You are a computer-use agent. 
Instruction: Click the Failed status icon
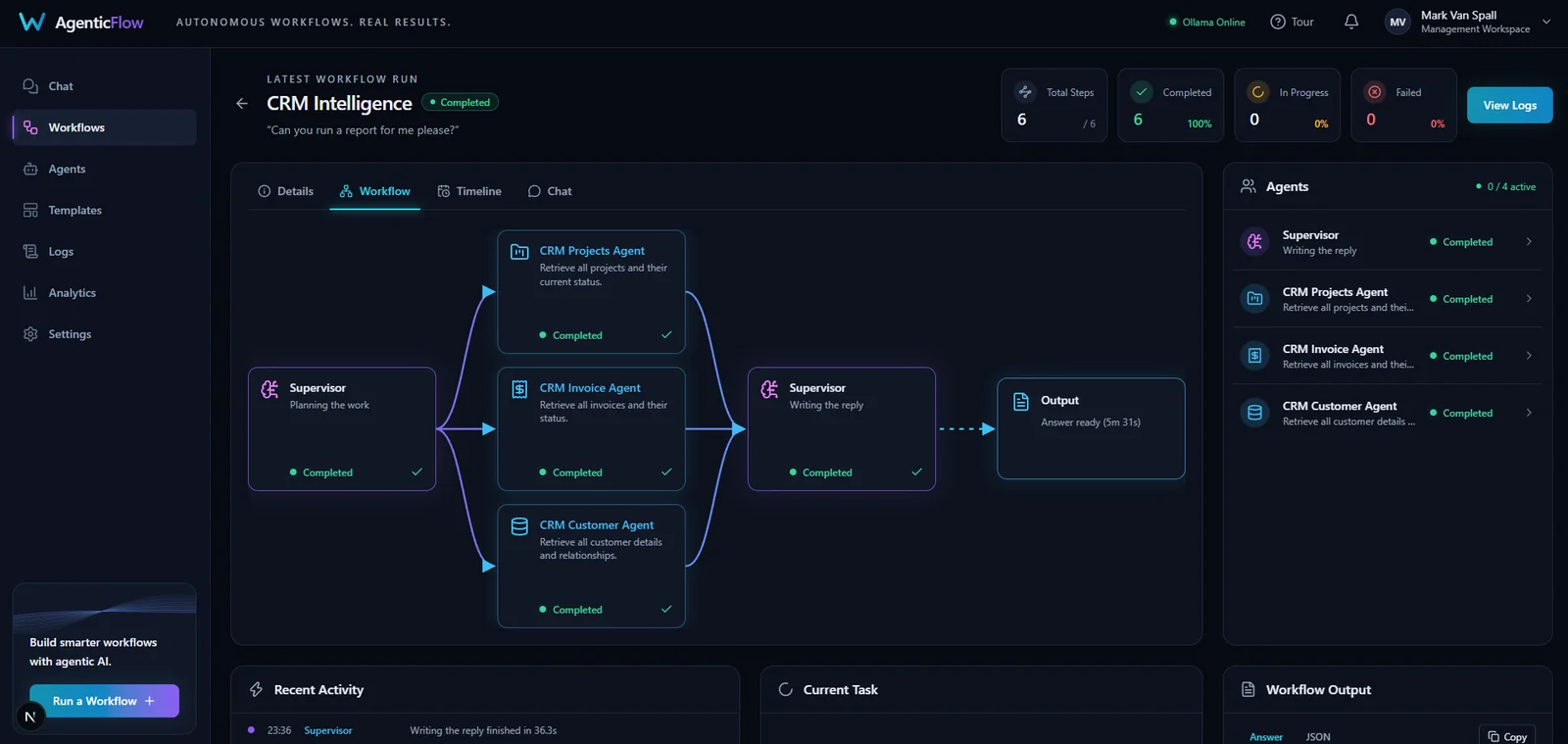[1375, 92]
